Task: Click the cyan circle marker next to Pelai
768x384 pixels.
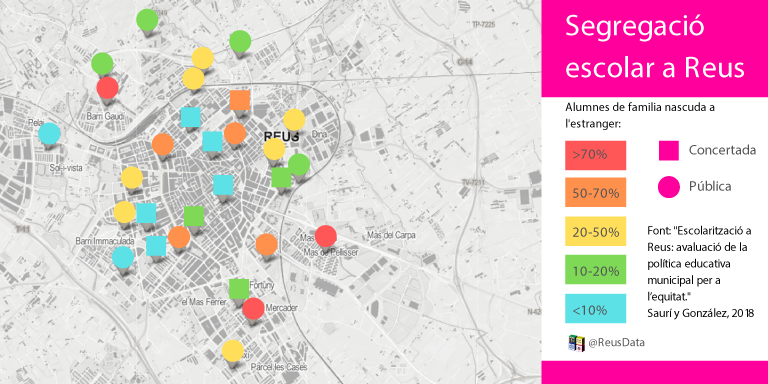Action: pyautogui.click(x=49, y=133)
